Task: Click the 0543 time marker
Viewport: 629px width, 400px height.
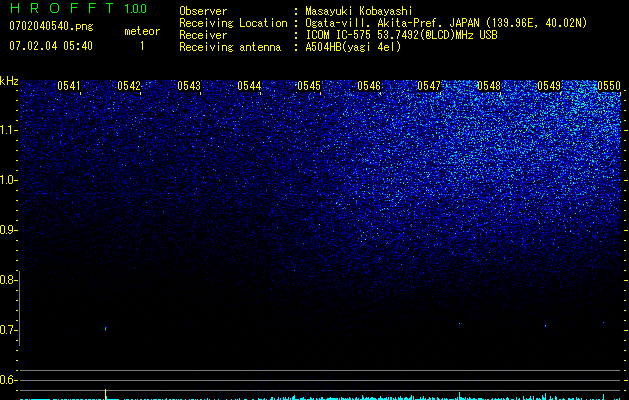Action: (189, 86)
